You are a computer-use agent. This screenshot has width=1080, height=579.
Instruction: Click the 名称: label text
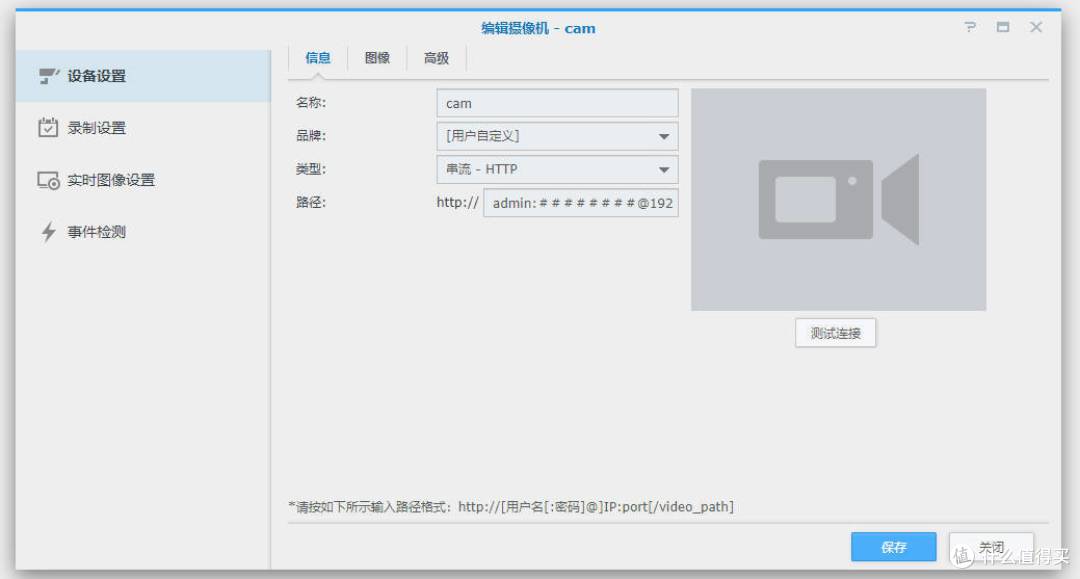coord(311,103)
